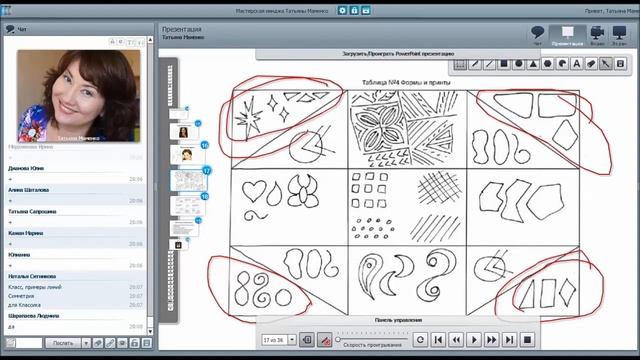Click the Загрузить/Проиграть PowerPoint презентацию bar
This screenshot has height=360, width=640.
tap(398, 54)
